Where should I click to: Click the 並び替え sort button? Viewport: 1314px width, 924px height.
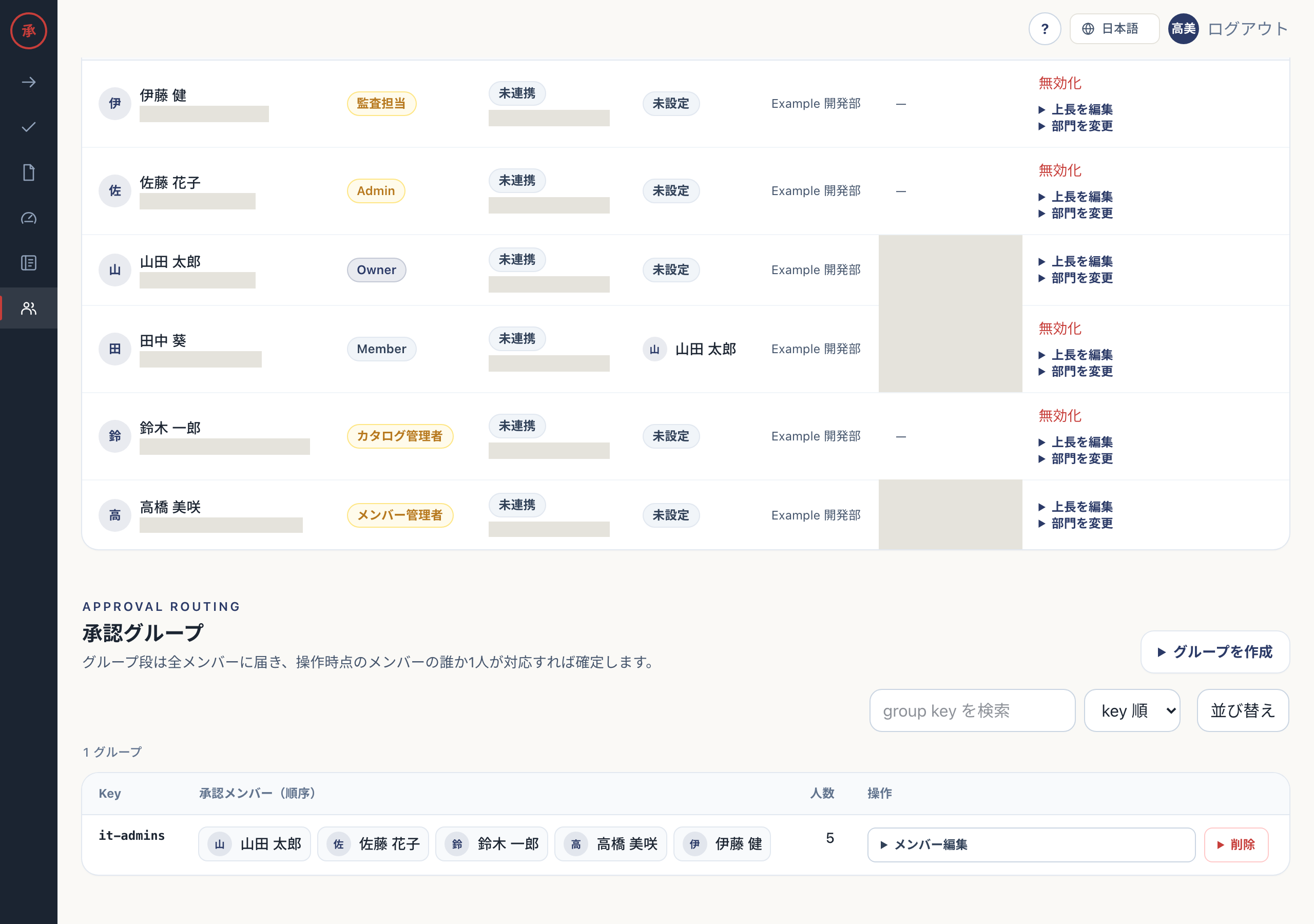[1243, 710]
